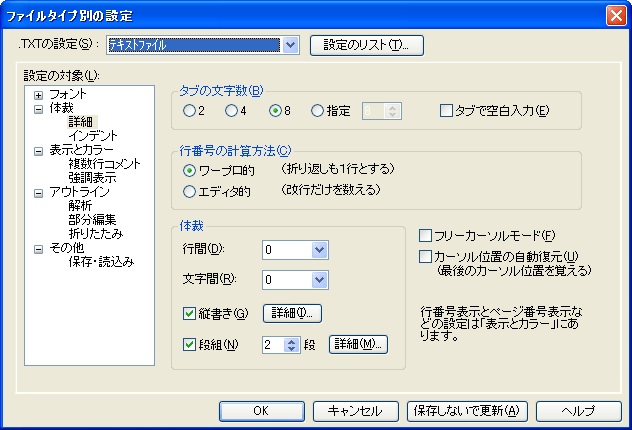The height and width of the screenshot is (430, 632).
Task: Enable タブで空白入力 checkbox
Action: pos(447,111)
